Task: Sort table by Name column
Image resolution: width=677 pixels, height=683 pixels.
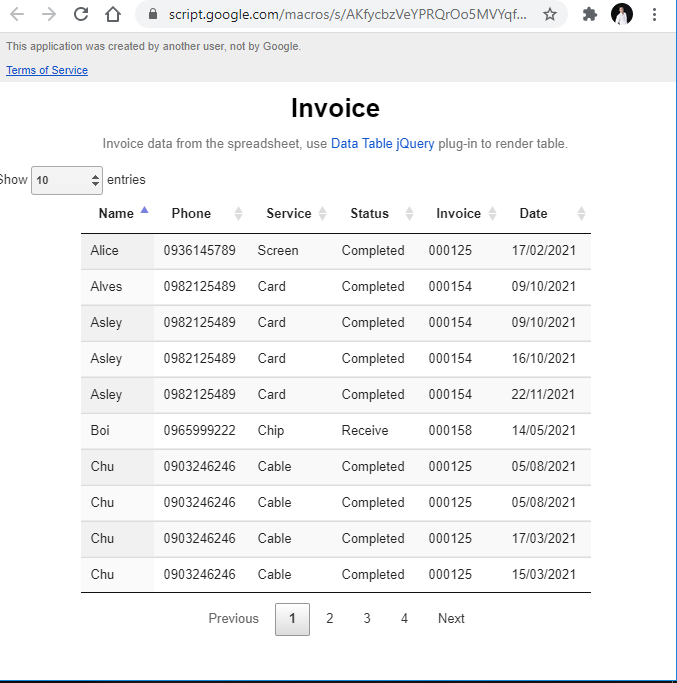Action: 117,213
